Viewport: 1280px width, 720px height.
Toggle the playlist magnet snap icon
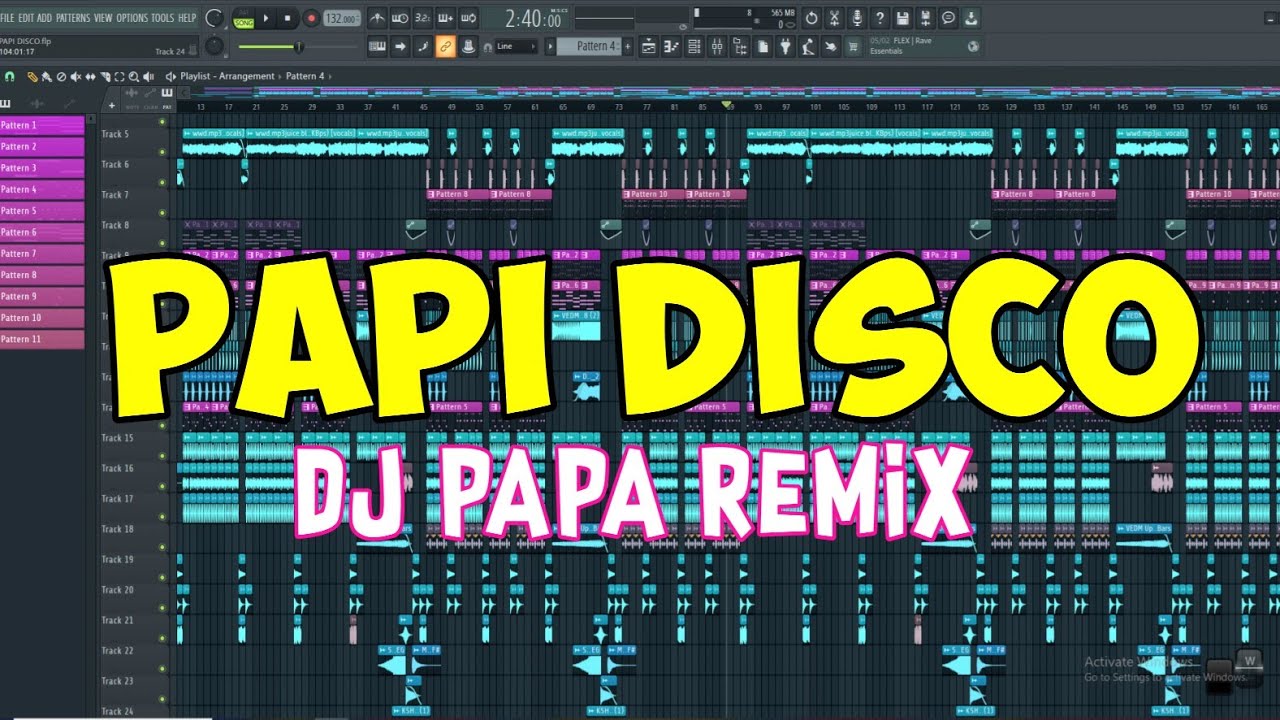9,76
